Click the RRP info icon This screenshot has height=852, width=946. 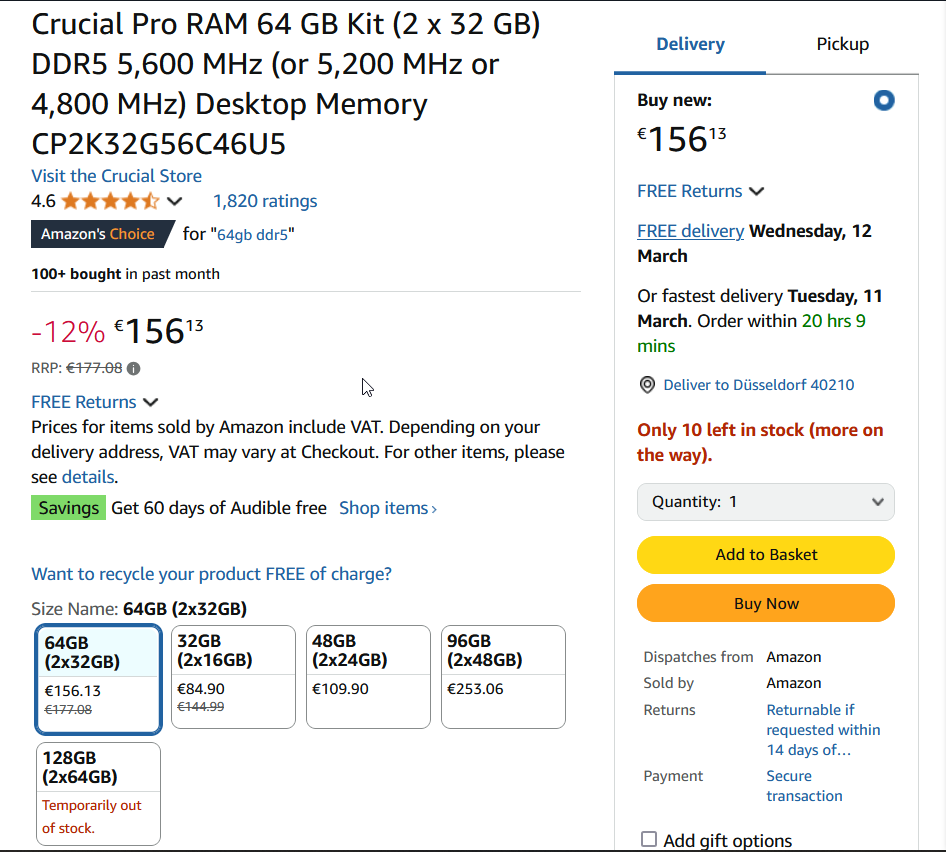(x=134, y=368)
